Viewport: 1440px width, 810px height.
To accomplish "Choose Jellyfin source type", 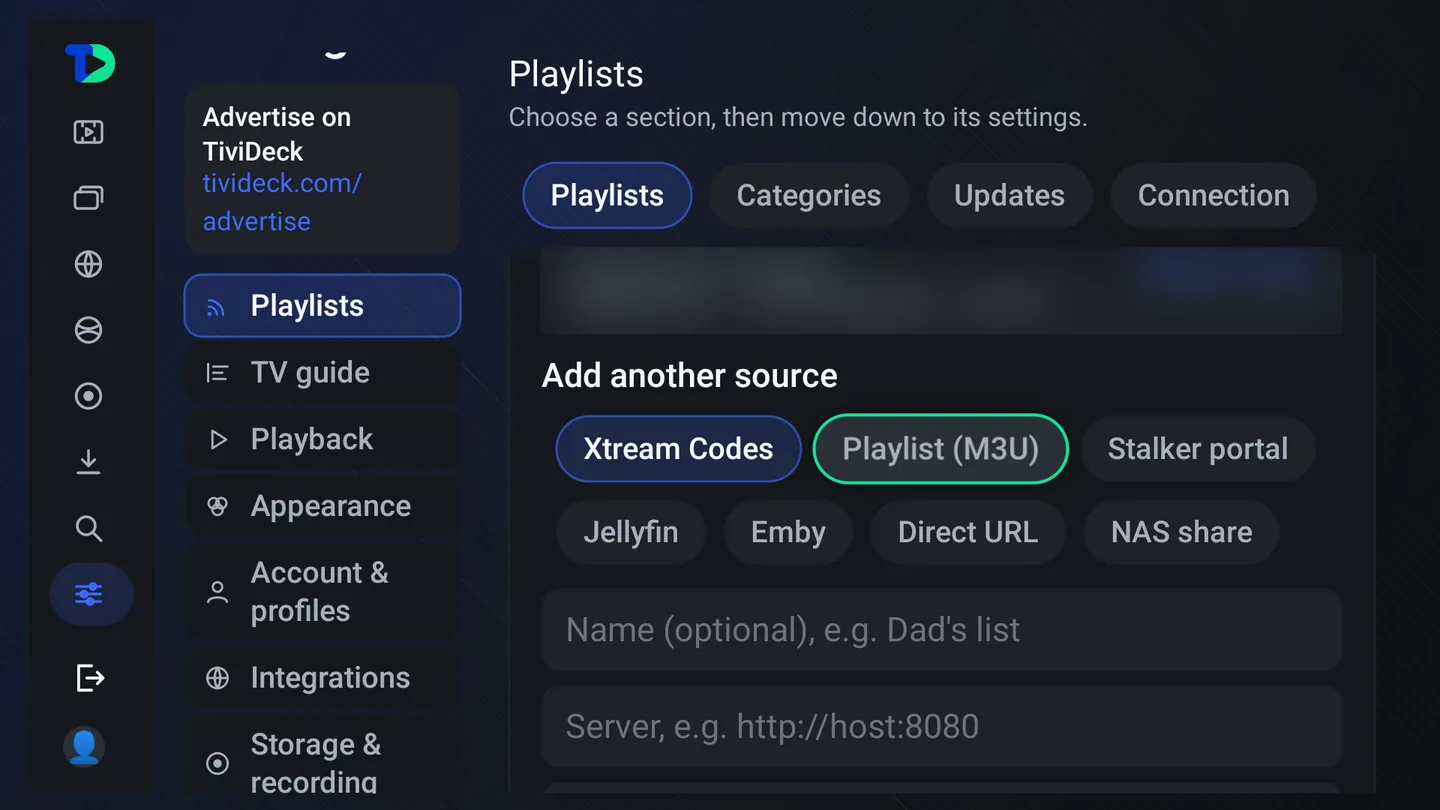I will [631, 532].
